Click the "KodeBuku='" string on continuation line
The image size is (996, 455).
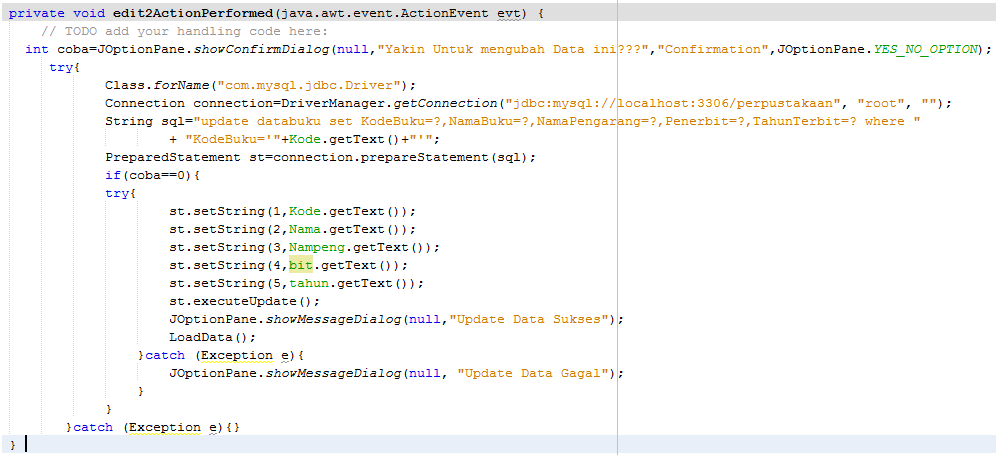tap(234, 139)
